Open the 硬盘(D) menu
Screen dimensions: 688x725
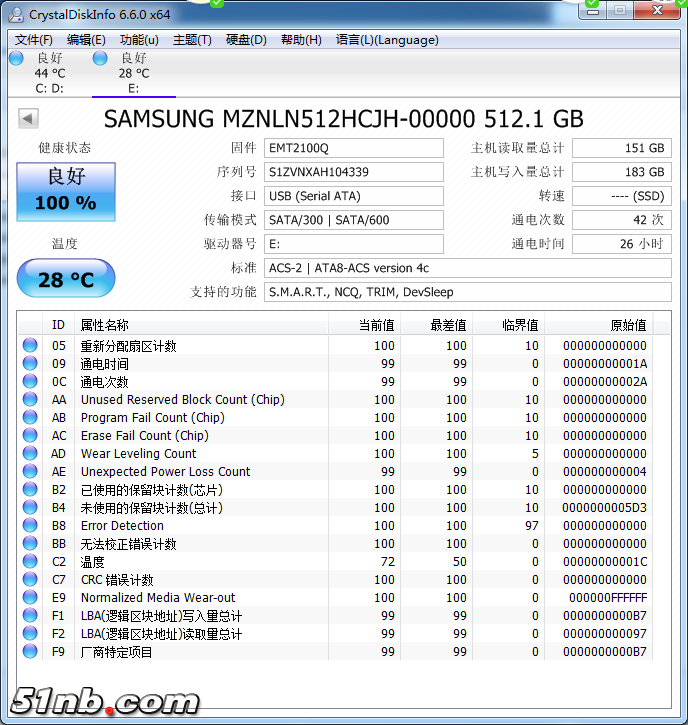pyautogui.click(x=246, y=40)
